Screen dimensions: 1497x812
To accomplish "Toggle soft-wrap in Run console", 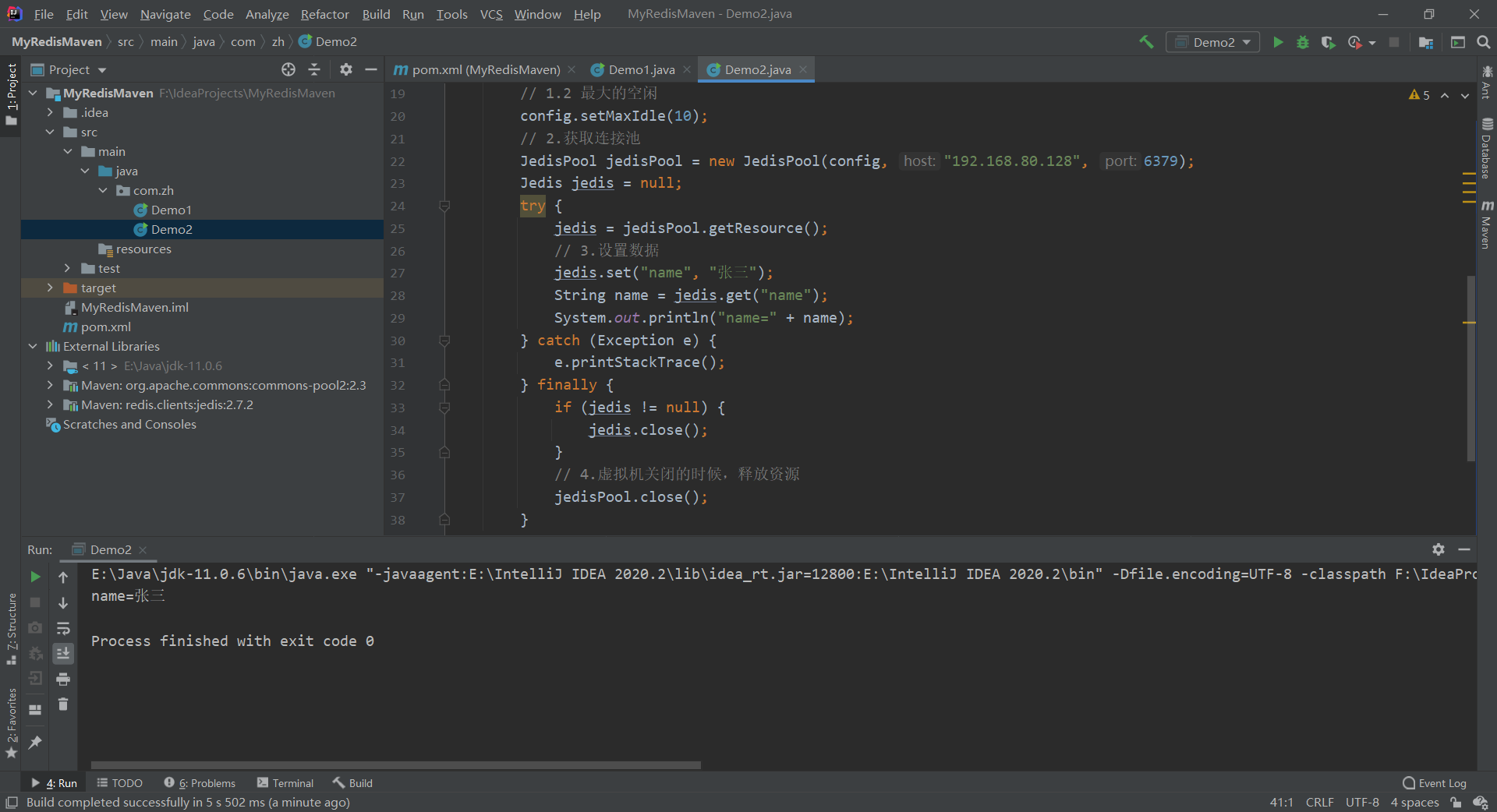I will click(x=63, y=628).
